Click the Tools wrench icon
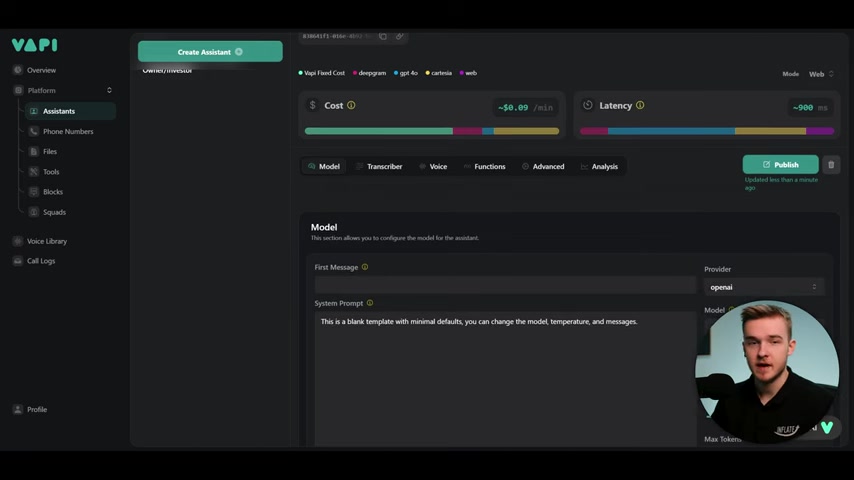 (34, 172)
